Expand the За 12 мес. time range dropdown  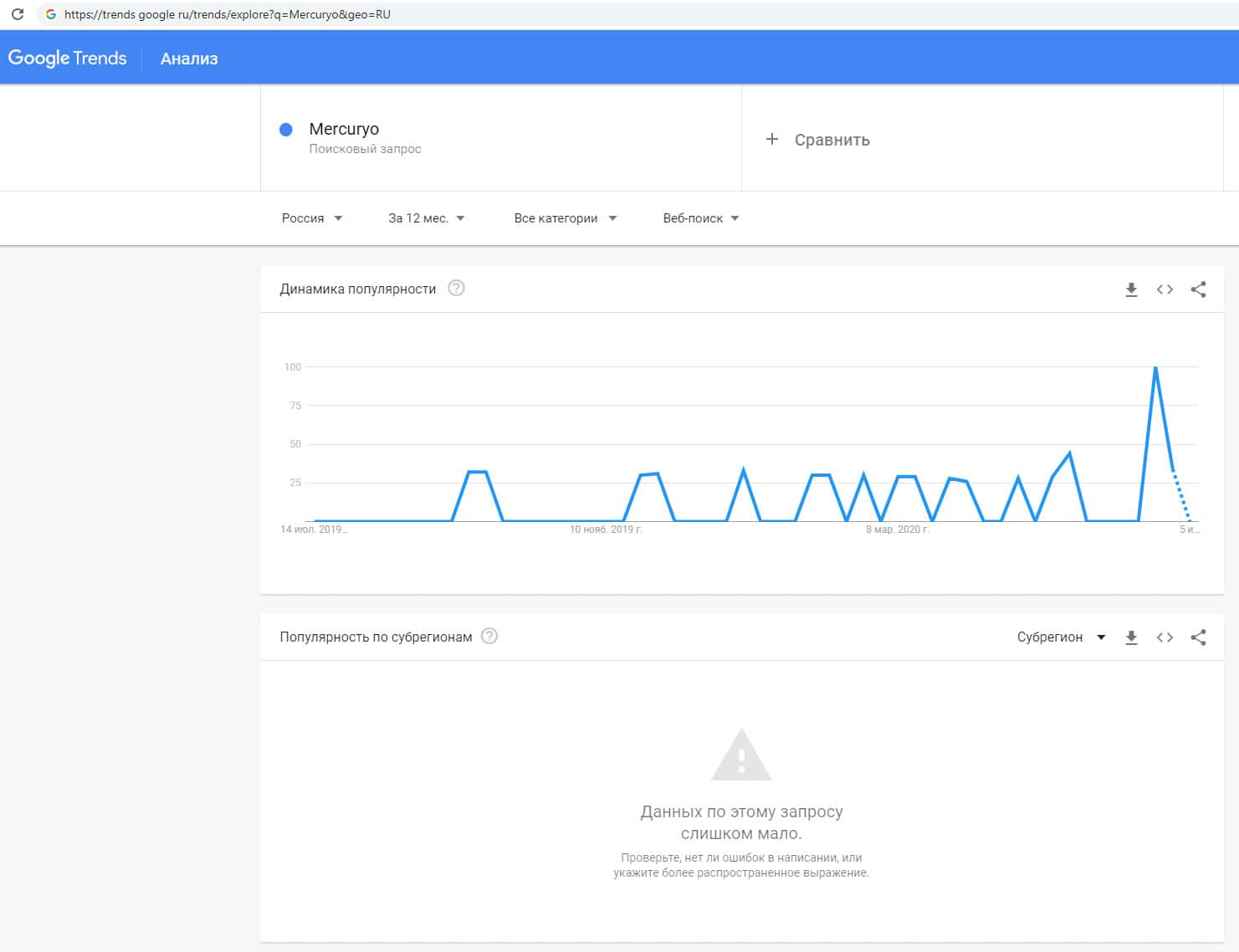426,218
